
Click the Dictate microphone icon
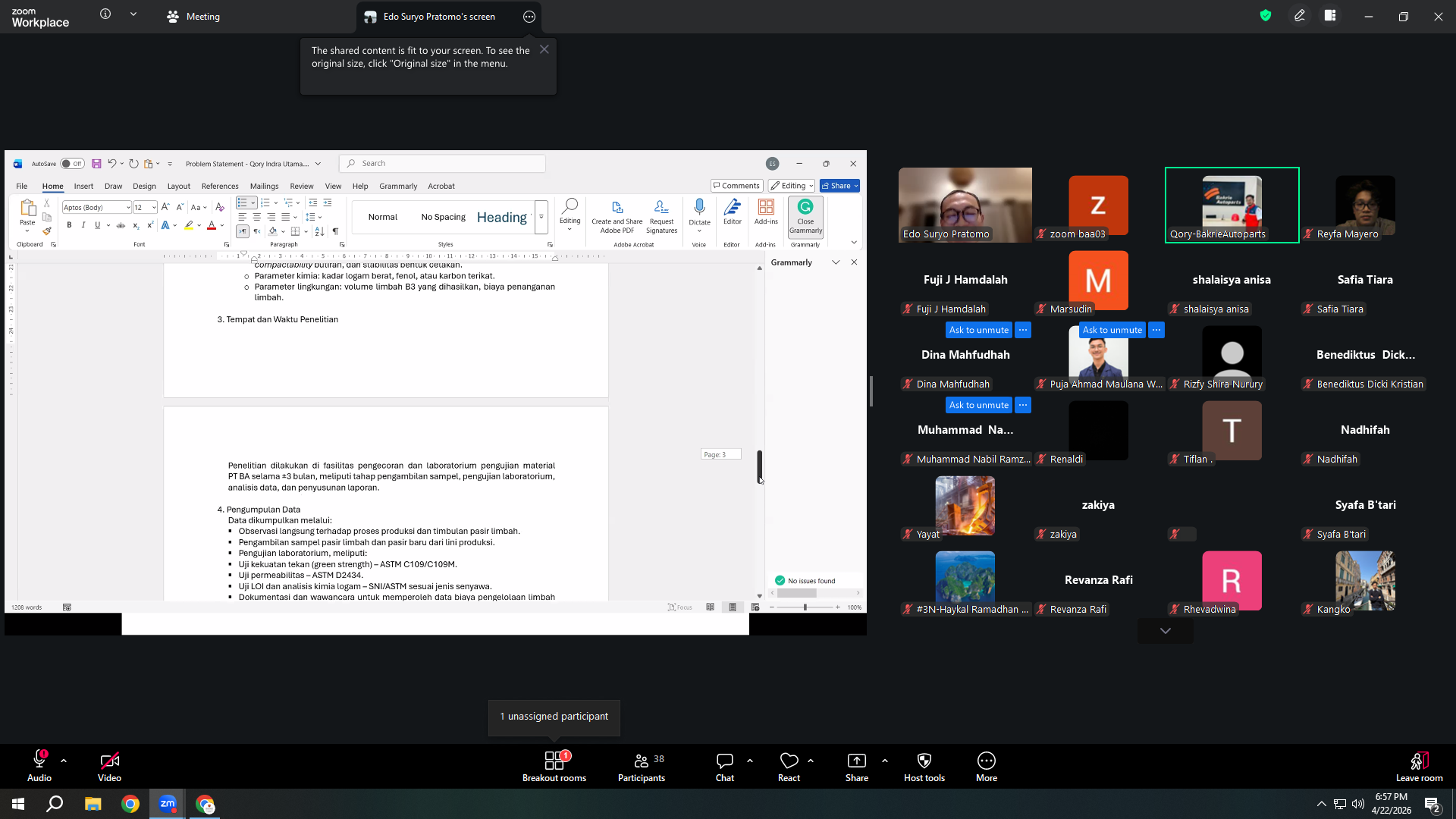tap(699, 207)
